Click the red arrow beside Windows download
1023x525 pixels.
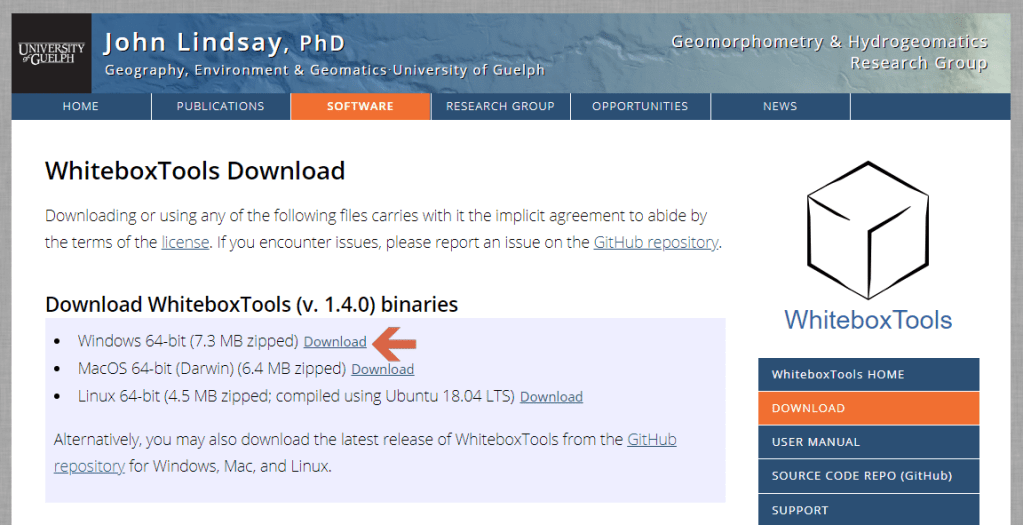tap(394, 343)
